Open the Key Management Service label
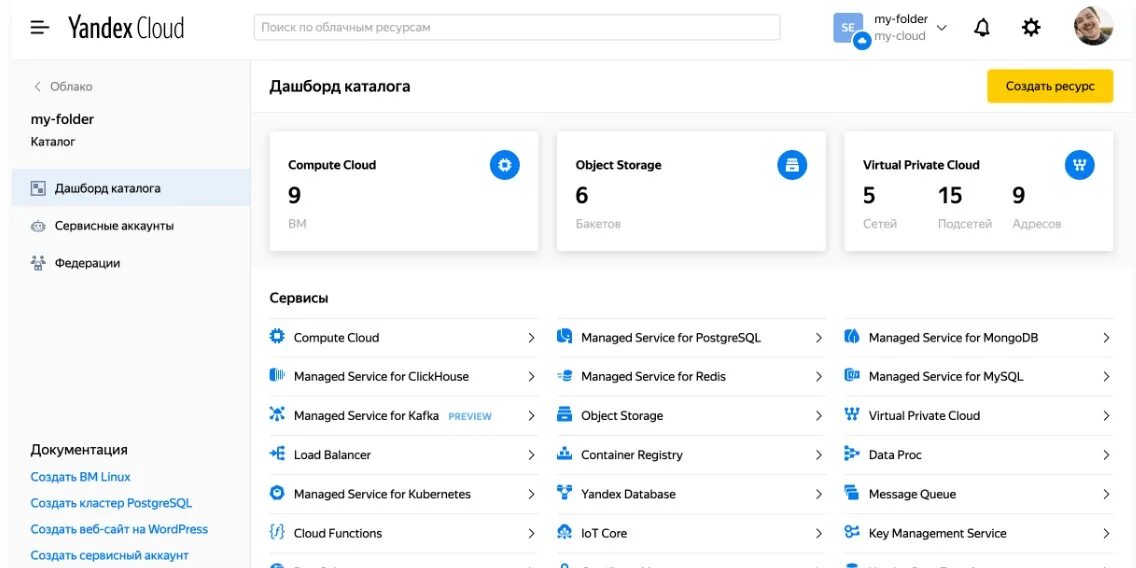This screenshot has height=568, width=1136. coord(937,533)
